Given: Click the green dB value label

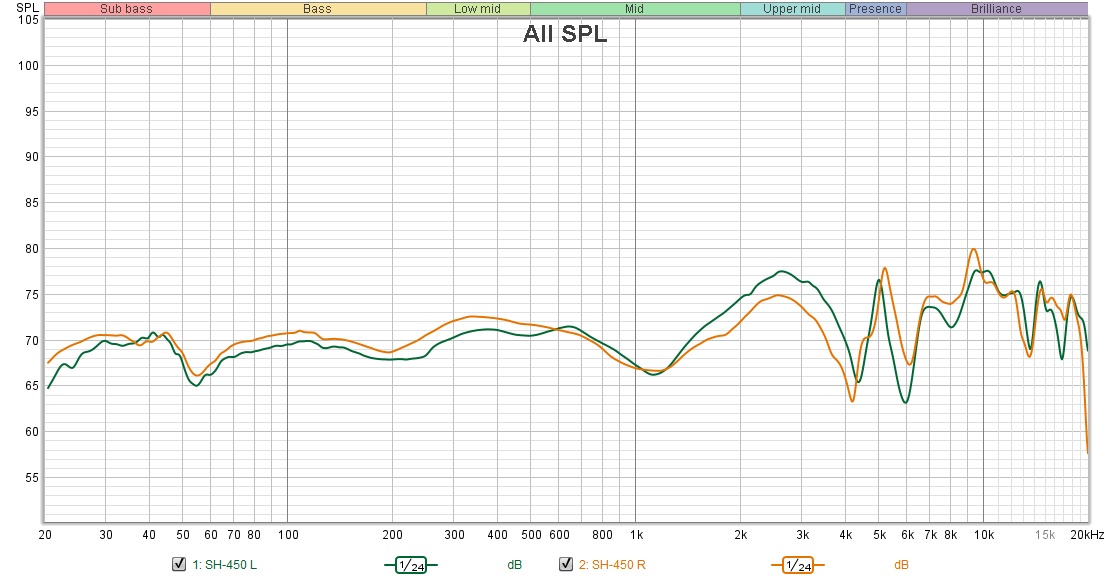Looking at the screenshot, I should tap(515, 565).
